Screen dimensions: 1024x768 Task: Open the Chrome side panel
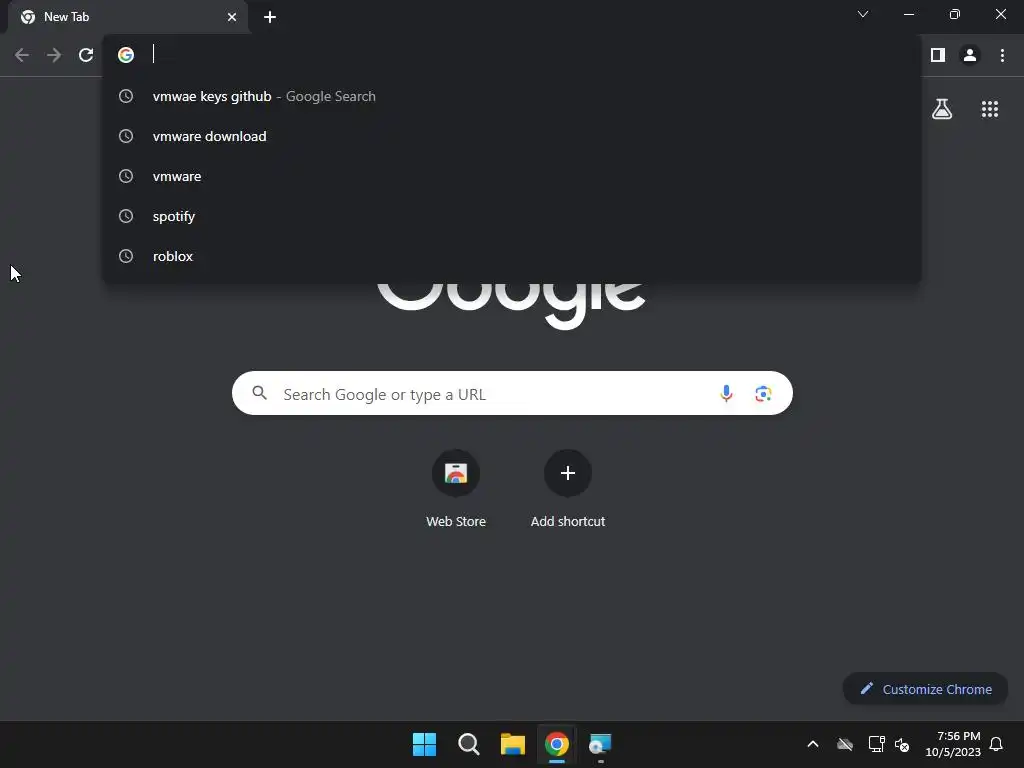point(938,55)
